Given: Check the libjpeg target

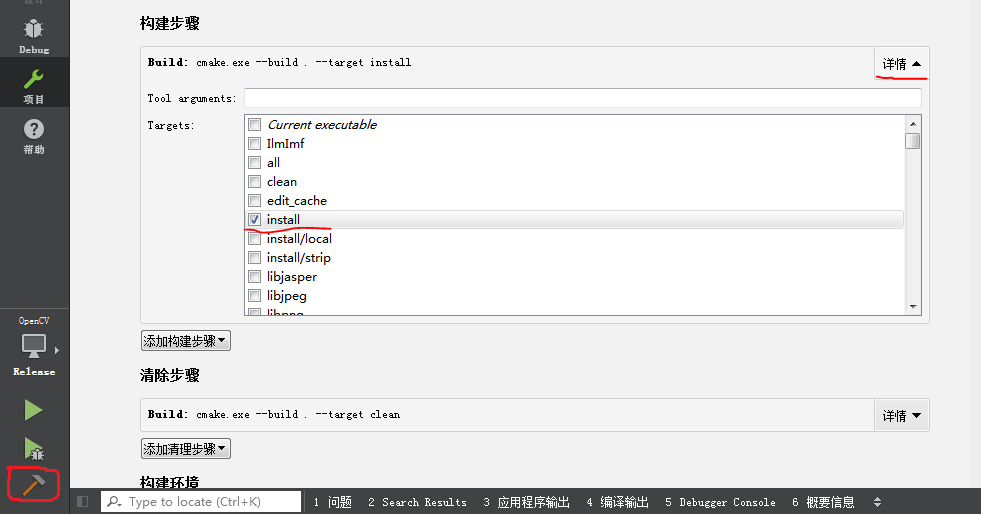Looking at the screenshot, I should pos(255,296).
